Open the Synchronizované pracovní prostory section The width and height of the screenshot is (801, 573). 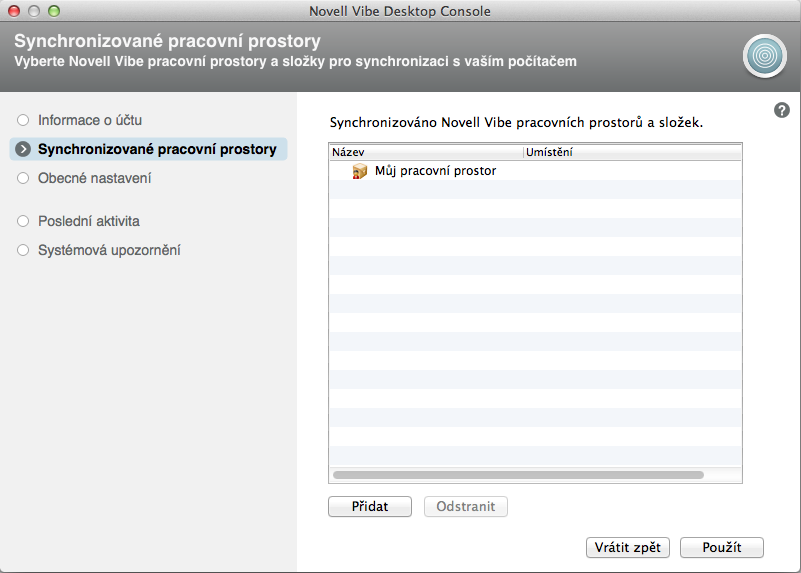click(x=157, y=150)
